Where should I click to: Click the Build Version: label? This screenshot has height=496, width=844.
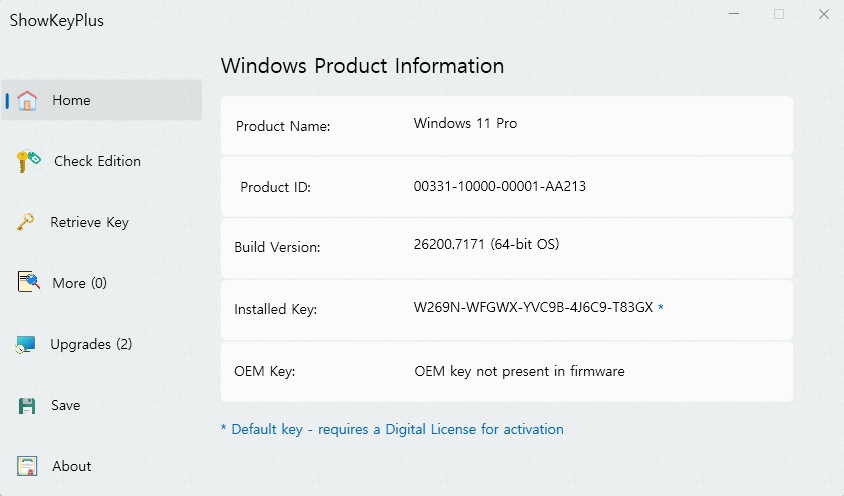[x=277, y=247]
